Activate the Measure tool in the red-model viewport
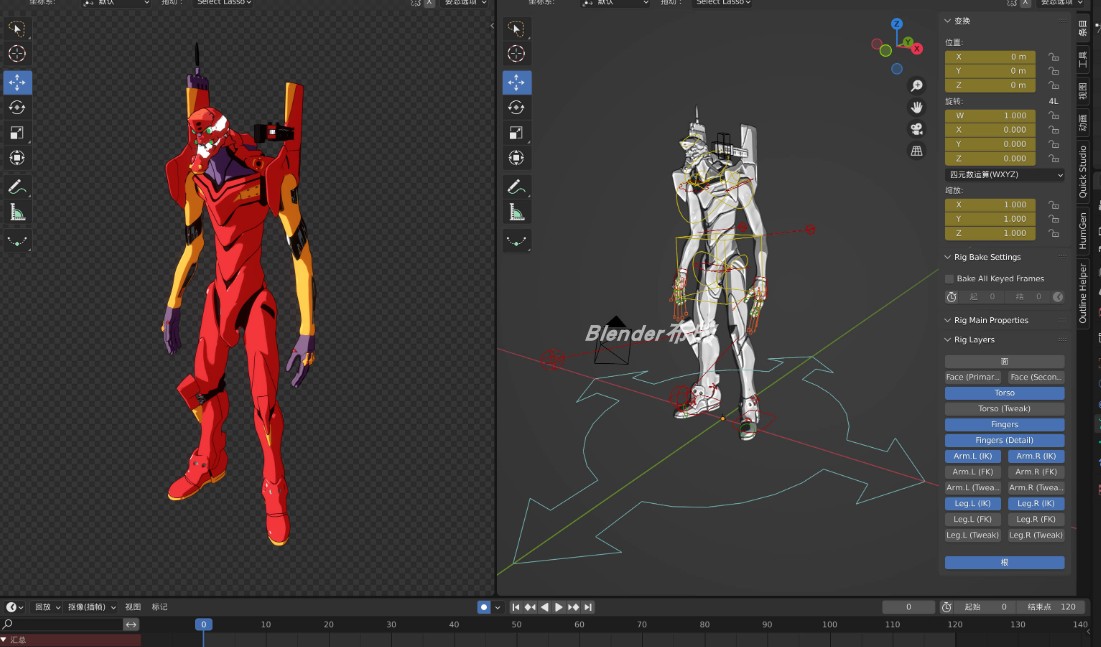This screenshot has width=1101, height=647. click(17, 212)
